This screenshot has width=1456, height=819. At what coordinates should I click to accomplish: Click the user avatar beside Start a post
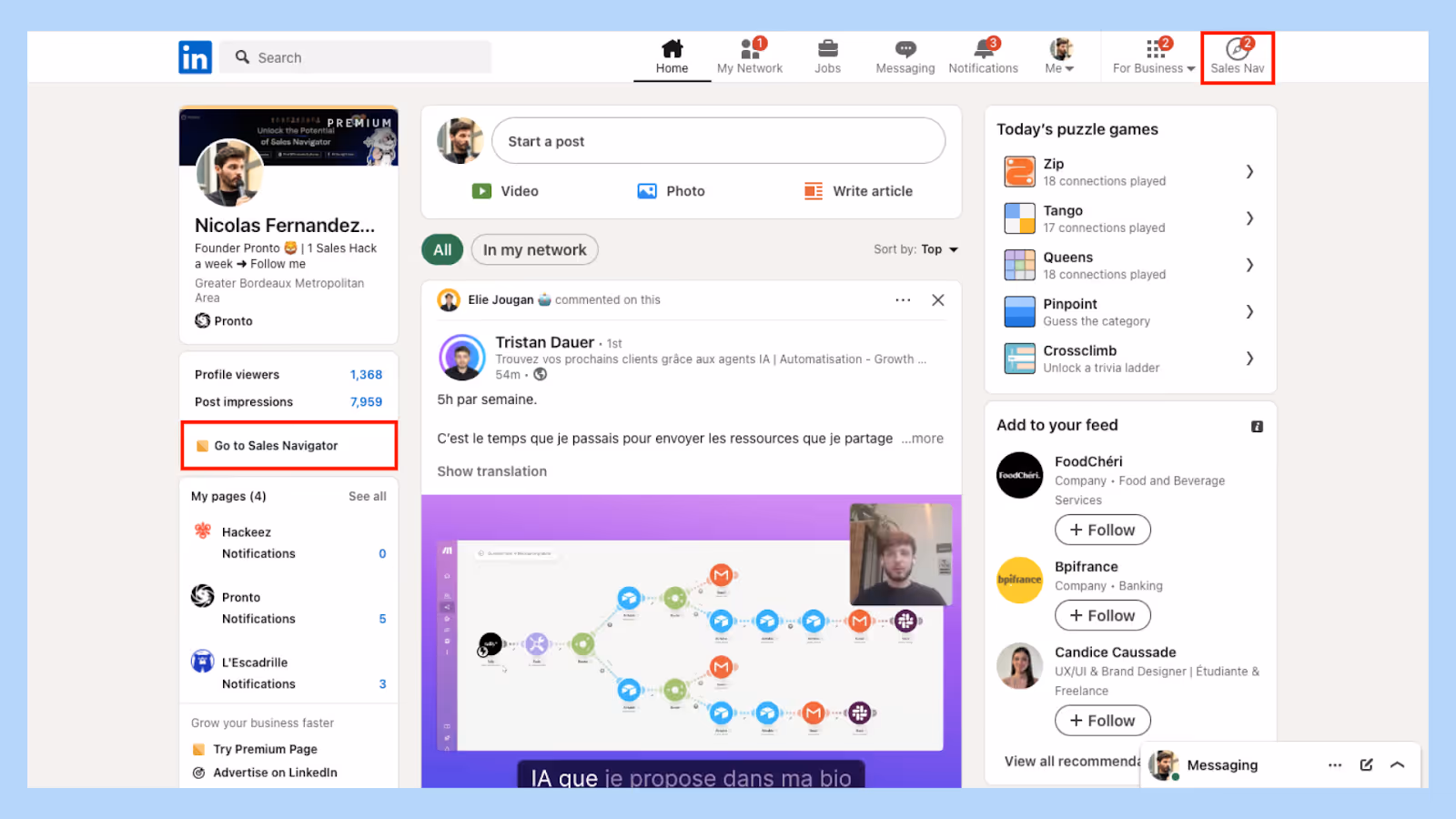click(460, 141)
